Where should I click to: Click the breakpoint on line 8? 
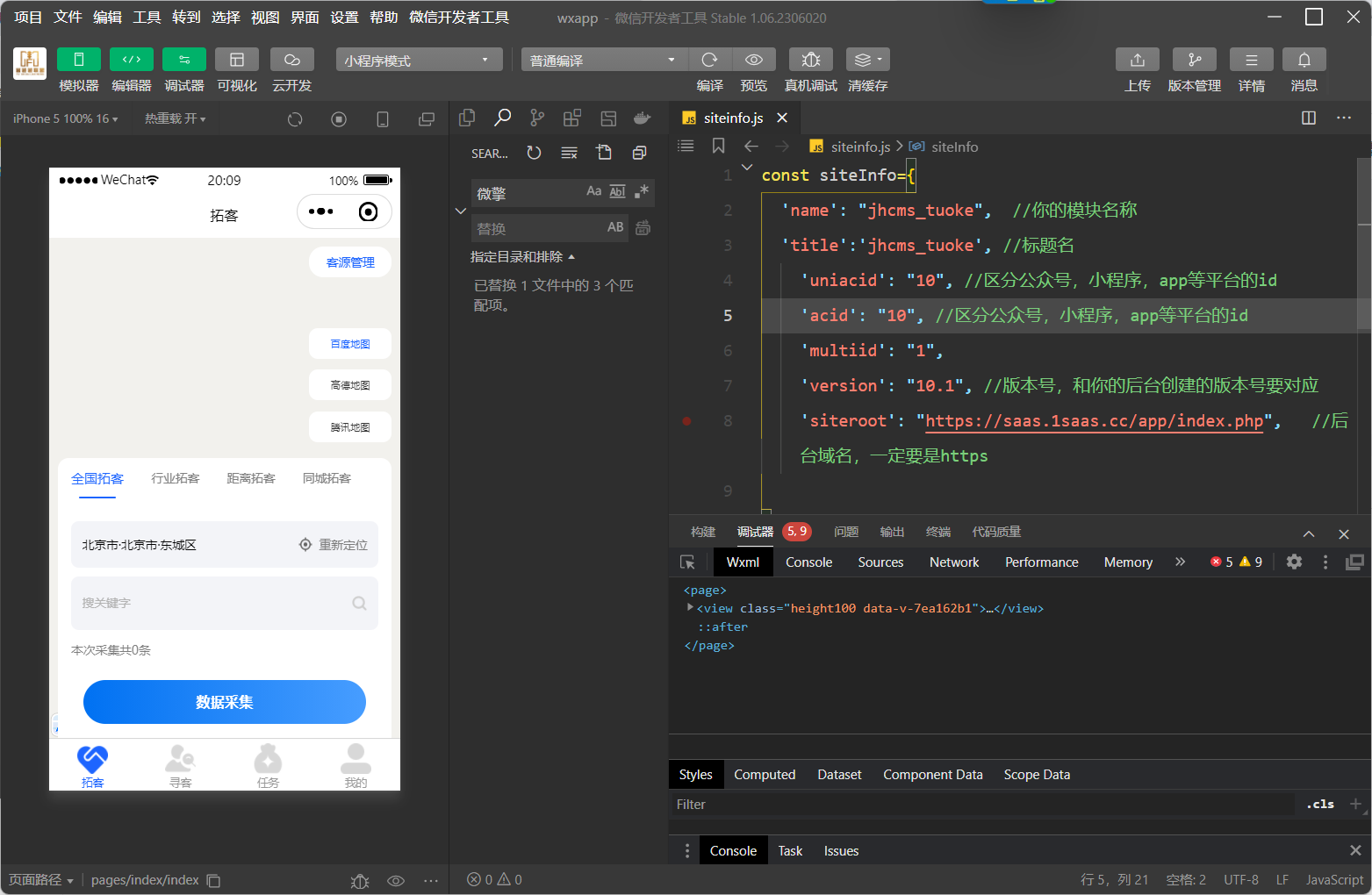686,421
